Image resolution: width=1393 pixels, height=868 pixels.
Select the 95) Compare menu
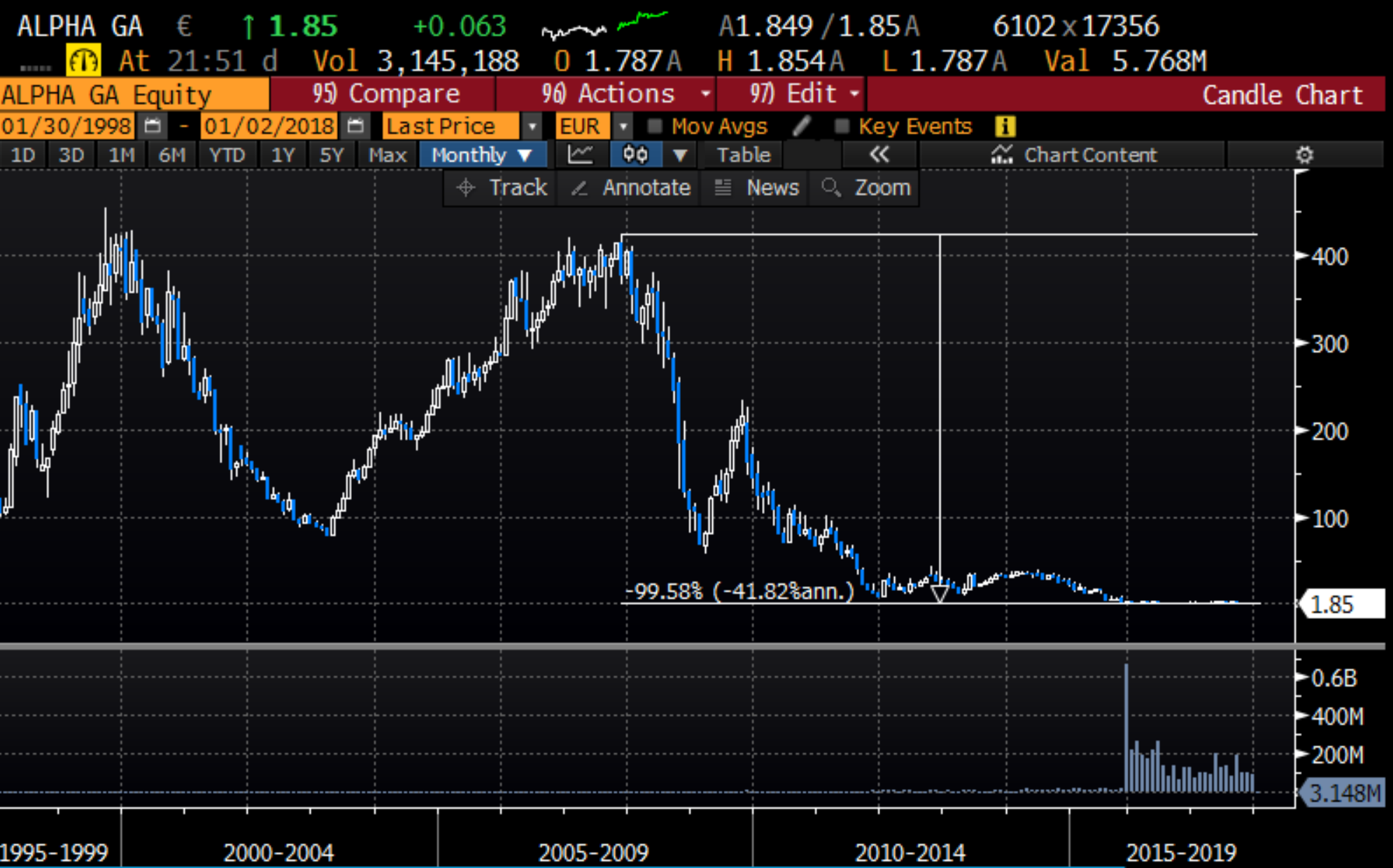coord(383,94)
